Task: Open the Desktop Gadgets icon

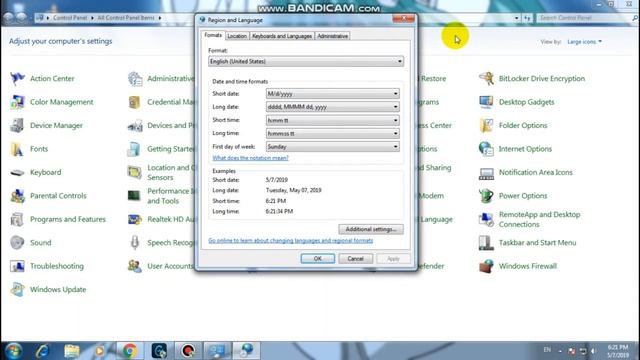Action: [x=486, y=102]
